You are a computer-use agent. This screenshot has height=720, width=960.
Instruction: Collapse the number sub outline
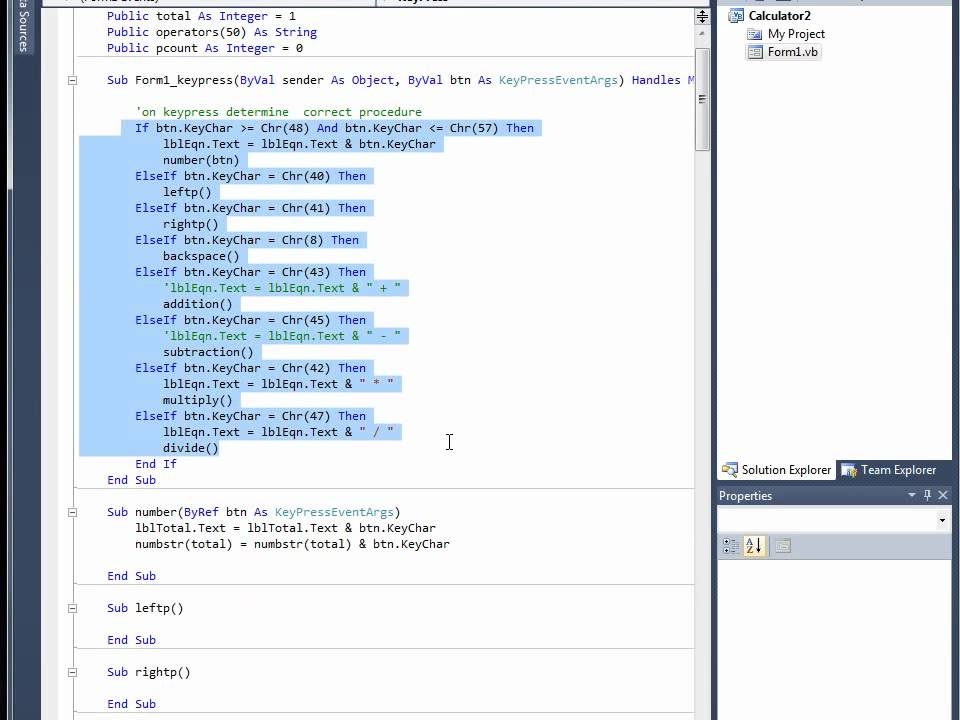(x=72, y=512)
